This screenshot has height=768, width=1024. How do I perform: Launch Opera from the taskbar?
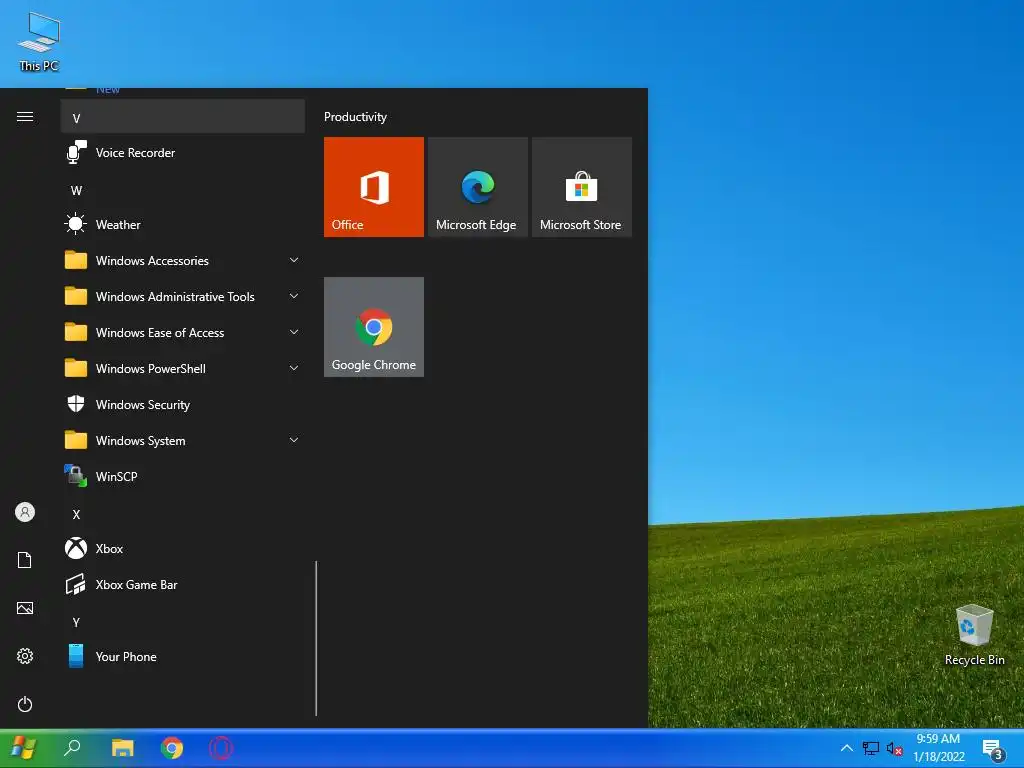(x=221, y=748)
